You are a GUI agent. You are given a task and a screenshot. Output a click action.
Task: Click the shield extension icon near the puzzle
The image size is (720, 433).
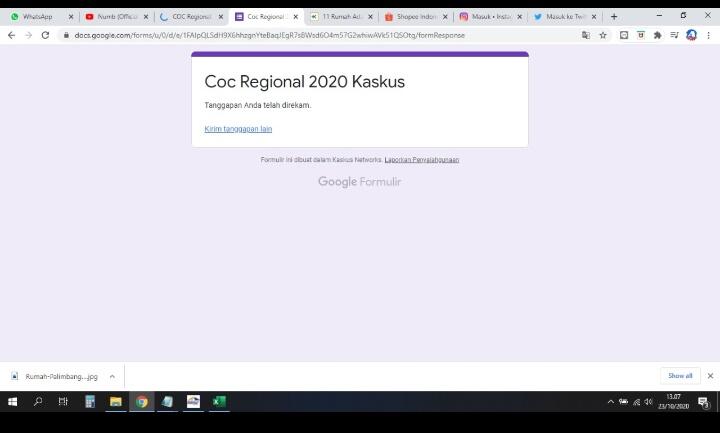click(x=641, y=35)
